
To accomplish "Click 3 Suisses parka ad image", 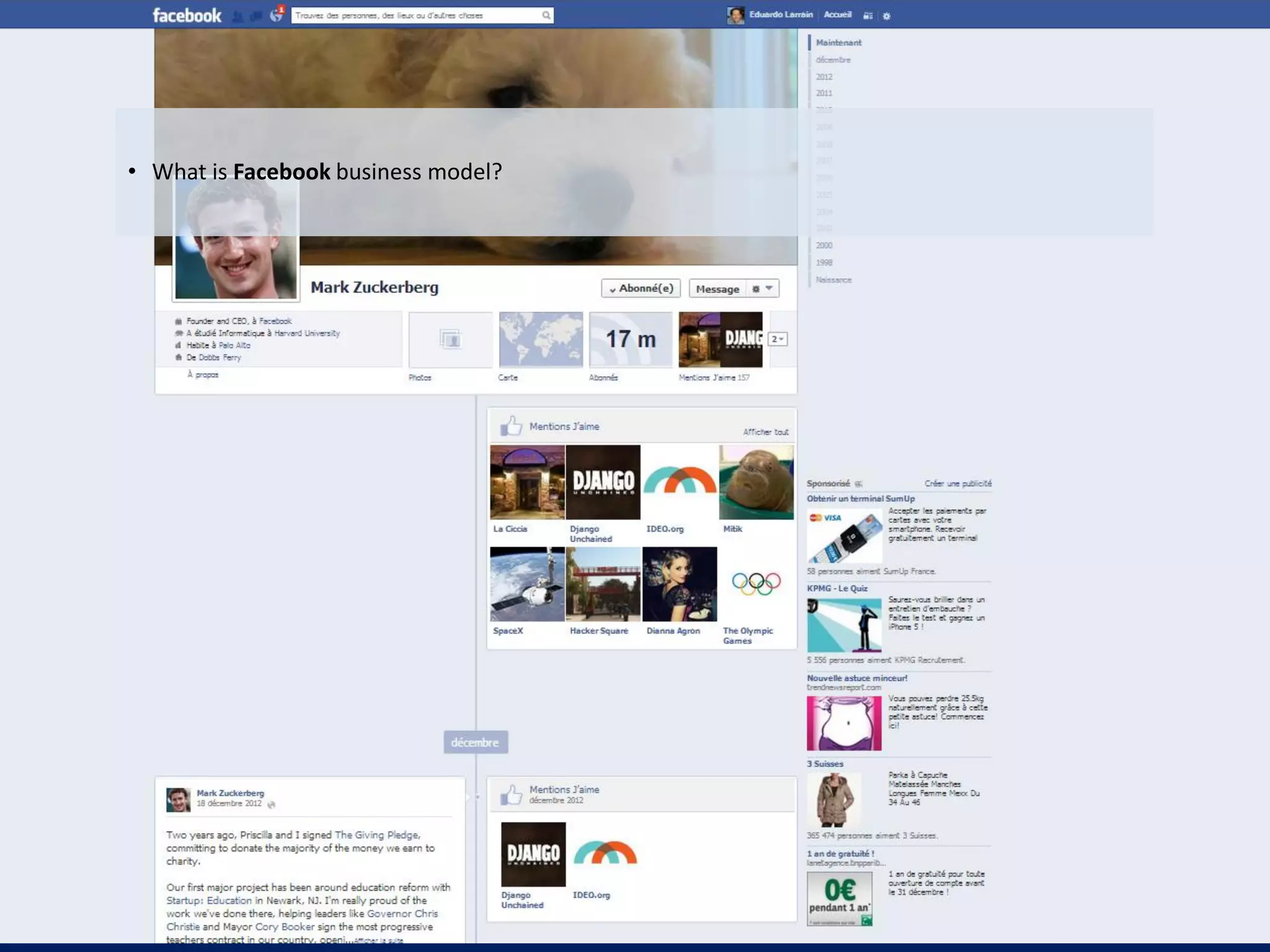I will [x=834, y=800].
